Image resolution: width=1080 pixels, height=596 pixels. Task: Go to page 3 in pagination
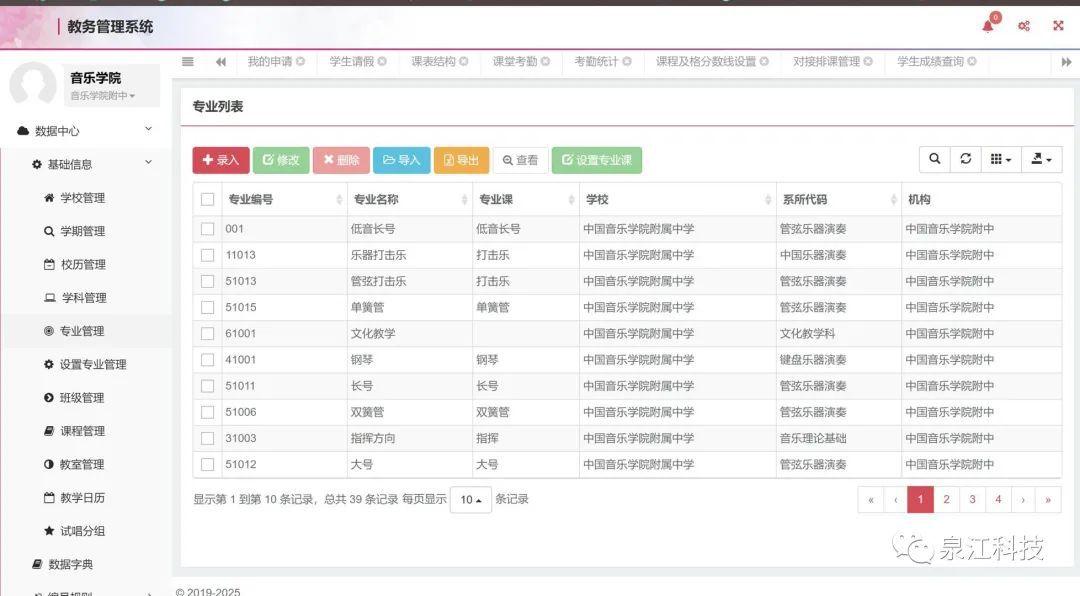[x=972, y=499]
